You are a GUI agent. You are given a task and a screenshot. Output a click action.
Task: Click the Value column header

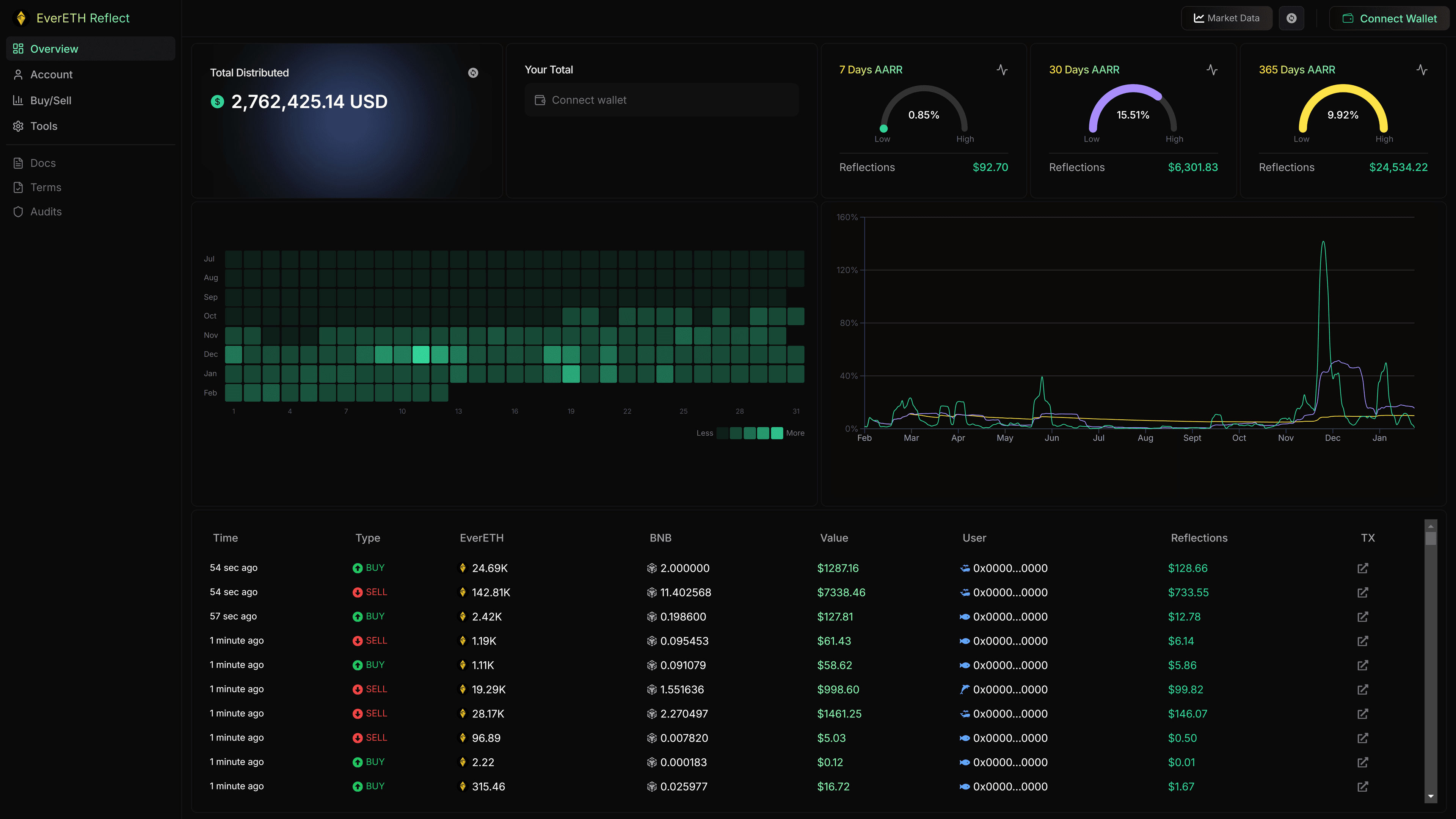point(834,538)
